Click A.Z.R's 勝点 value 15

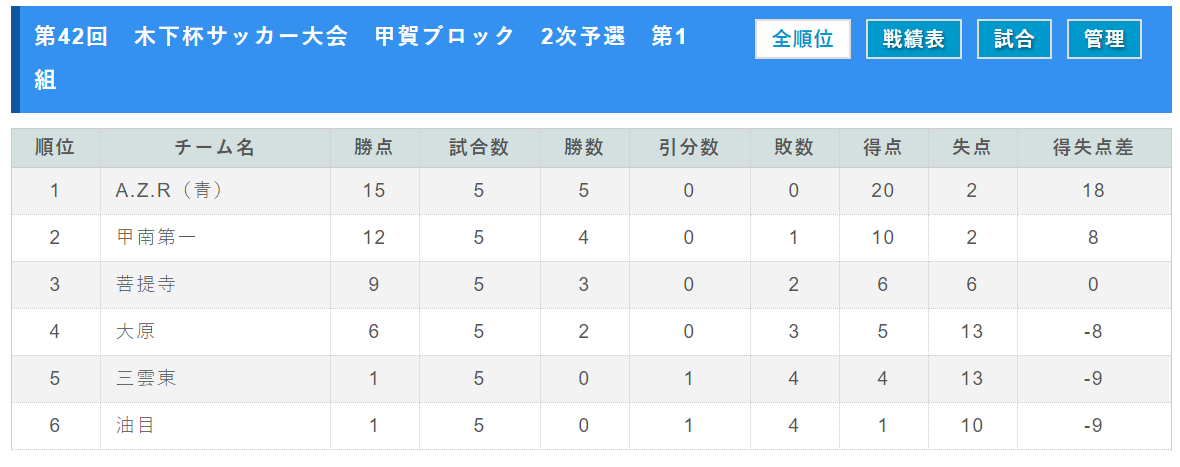pyautogui.click(x=374, y=190)
